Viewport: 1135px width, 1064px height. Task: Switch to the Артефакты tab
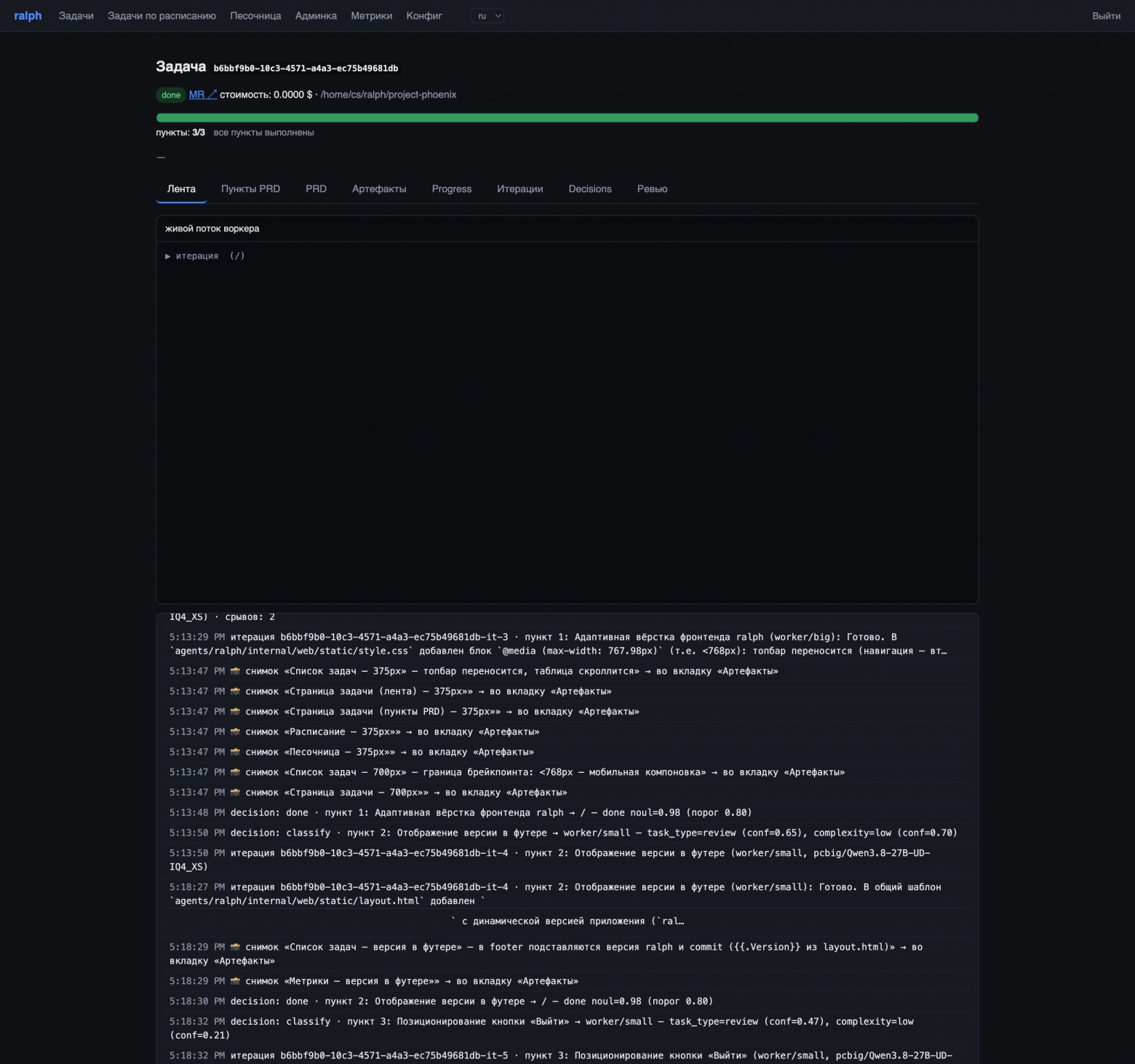[379, 189]
